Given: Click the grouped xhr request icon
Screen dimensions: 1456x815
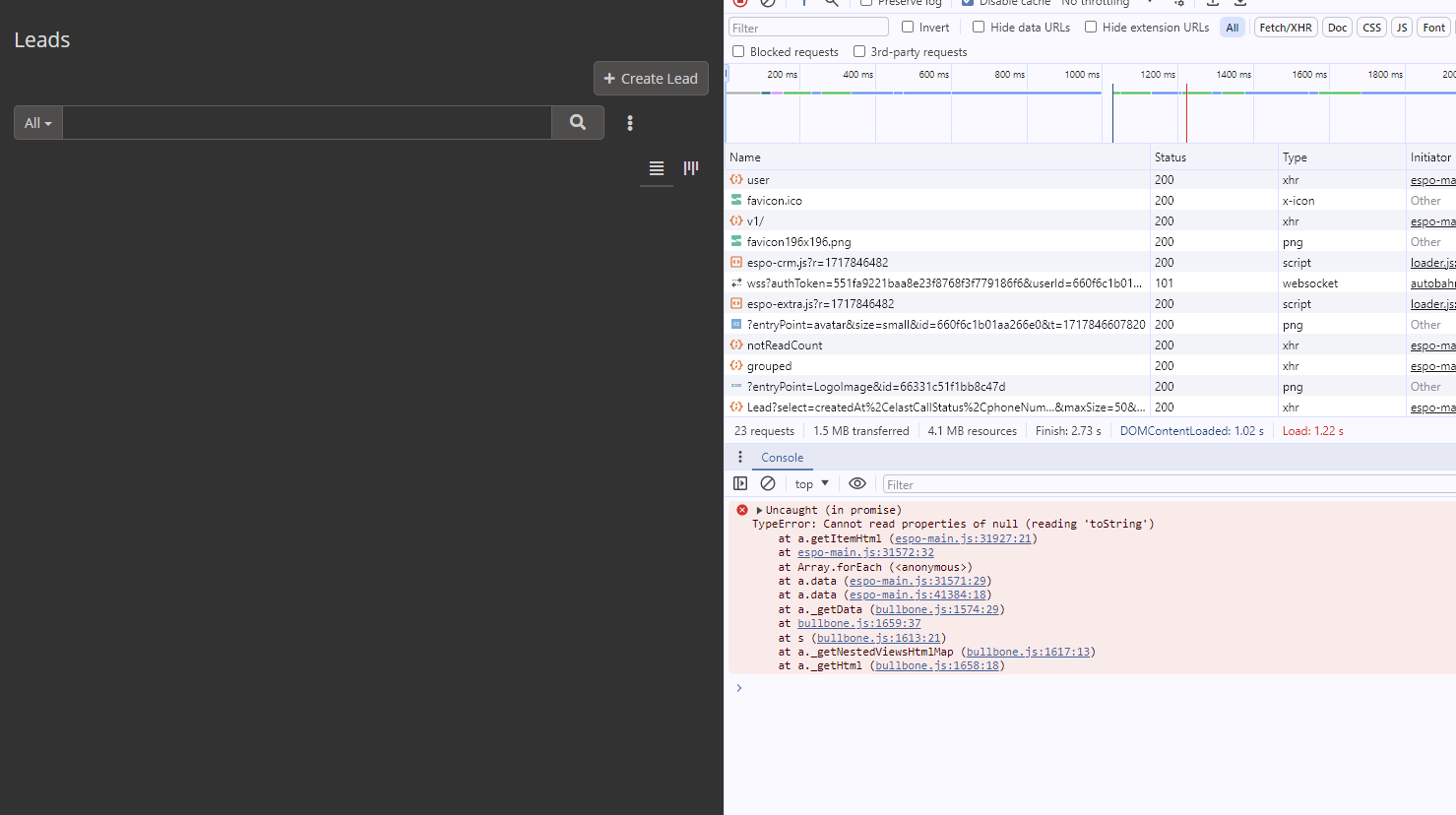Looking at the screenshot, I should point(736,365).
